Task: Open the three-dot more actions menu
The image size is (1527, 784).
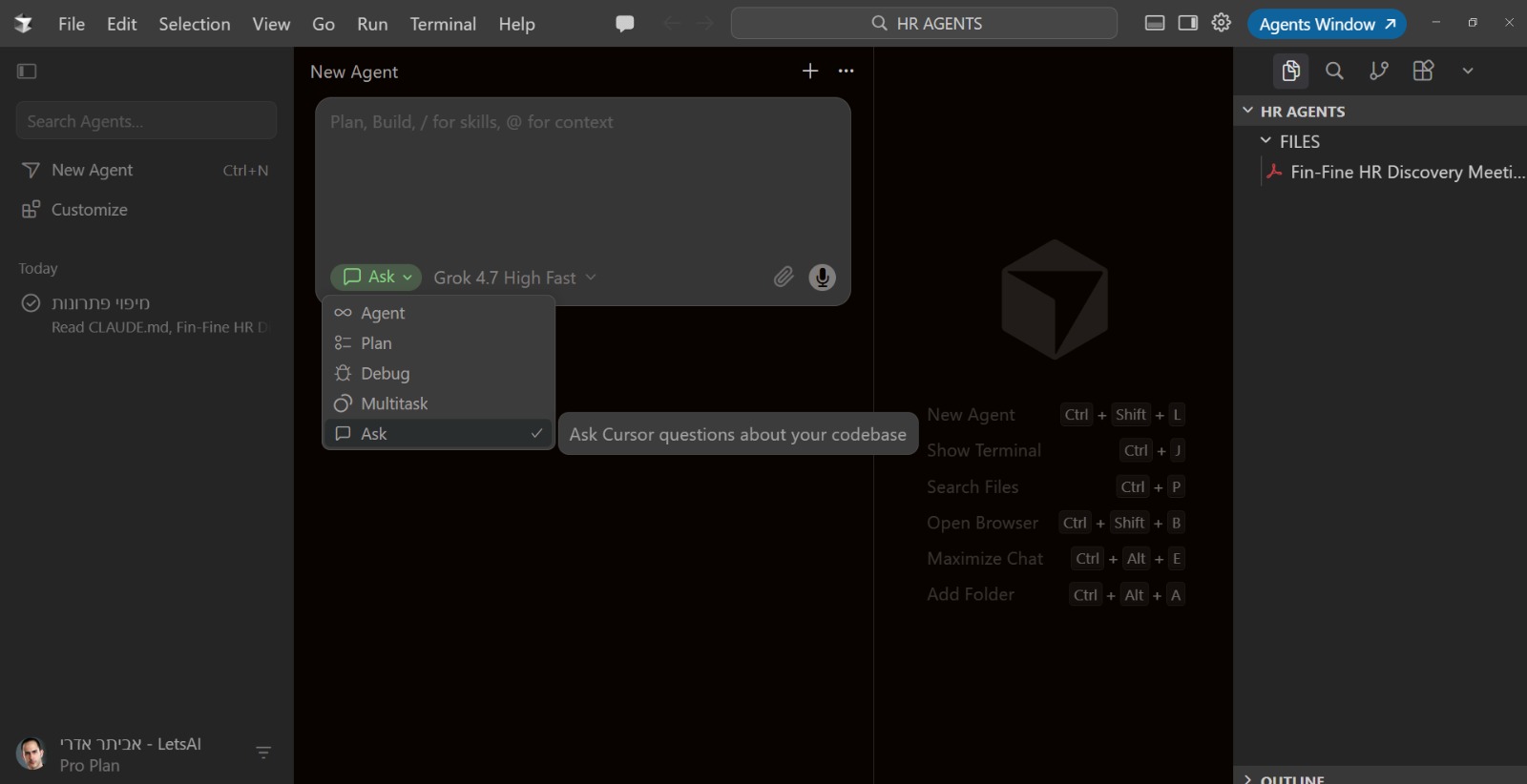Action: pos(846,72)
